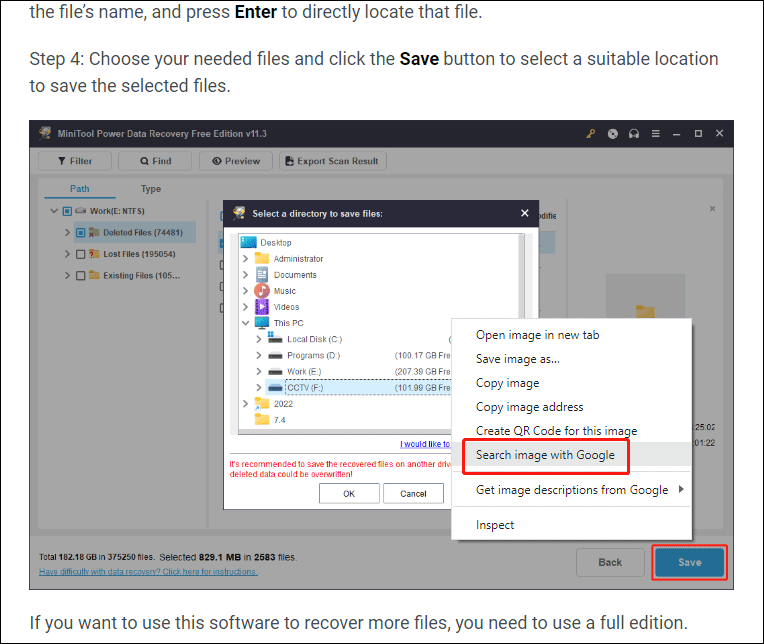Screen dimensions: 764x644
Task: Click the folder thumbnail in preview pane
Action: click(645, 296)
